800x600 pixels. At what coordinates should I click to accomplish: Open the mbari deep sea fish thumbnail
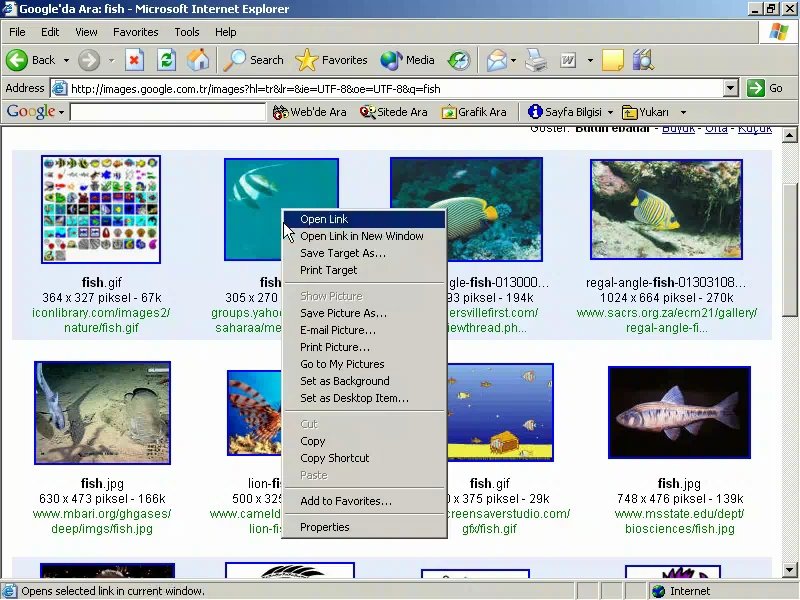pyautogui.click(x=103, y=413)
